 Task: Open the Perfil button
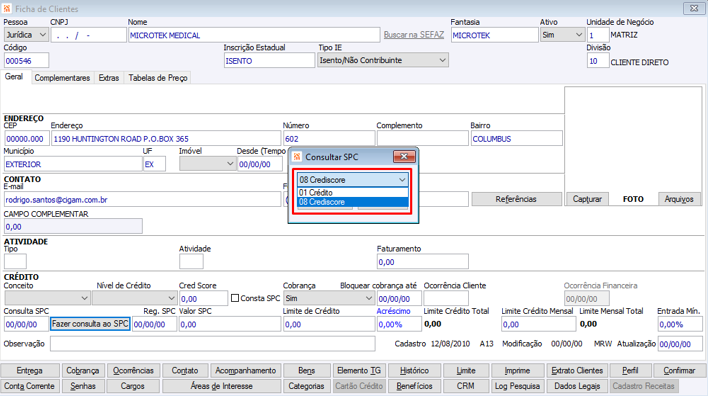(630, 371)
